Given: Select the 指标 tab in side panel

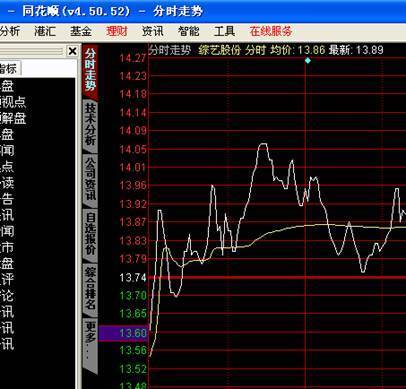Looking at the screenshot, I should [x=9, y=69].
